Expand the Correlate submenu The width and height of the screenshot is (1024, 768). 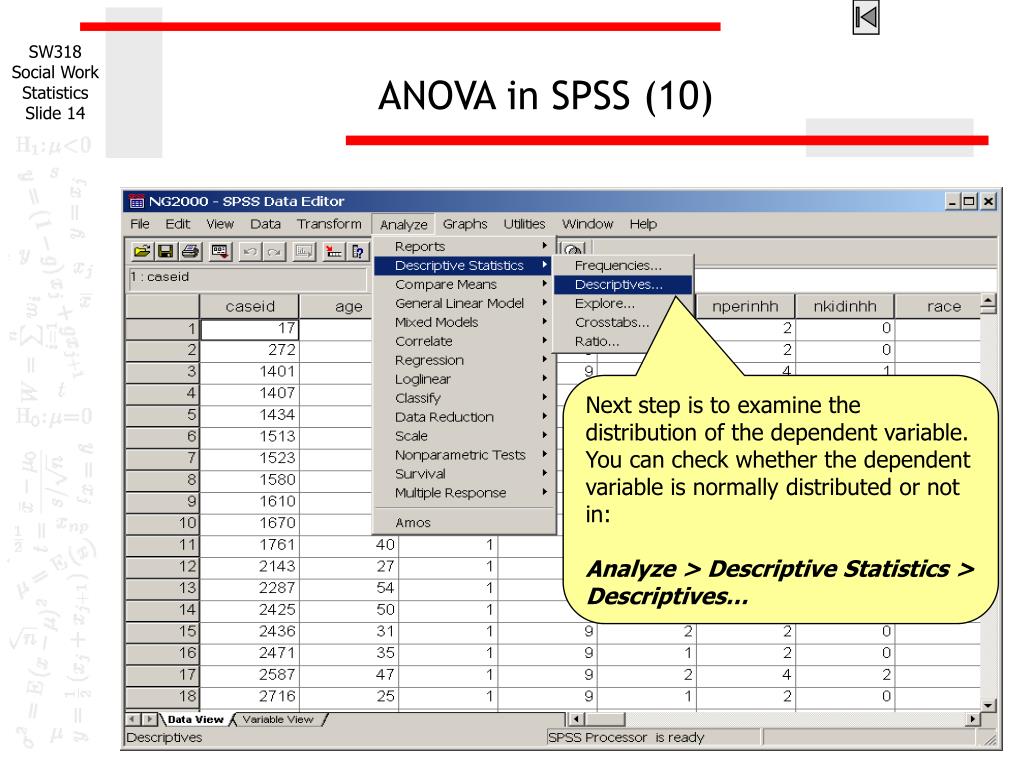click(x=464, y=342)
